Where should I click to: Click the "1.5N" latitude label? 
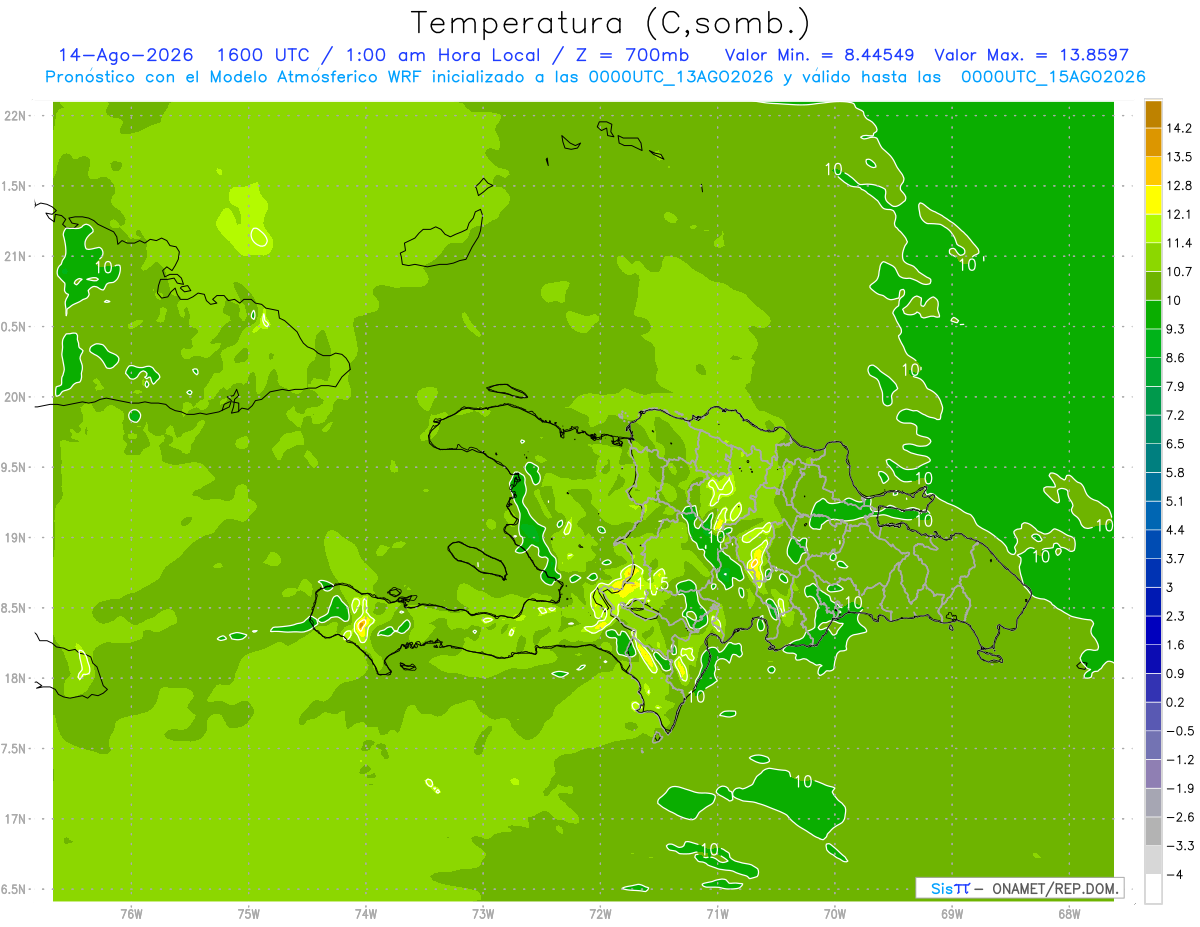tap(15, 186)
